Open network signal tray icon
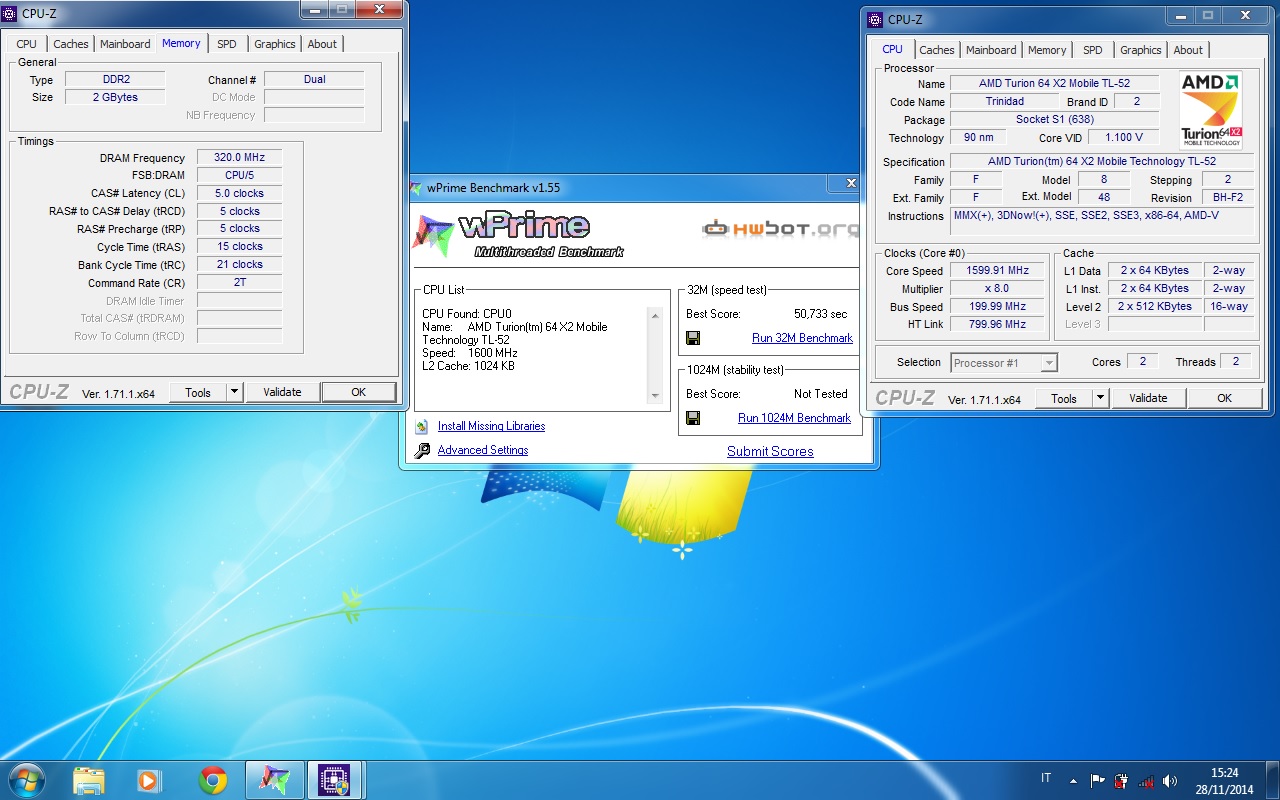1280x800 pixels. (x=1145, y=780)
